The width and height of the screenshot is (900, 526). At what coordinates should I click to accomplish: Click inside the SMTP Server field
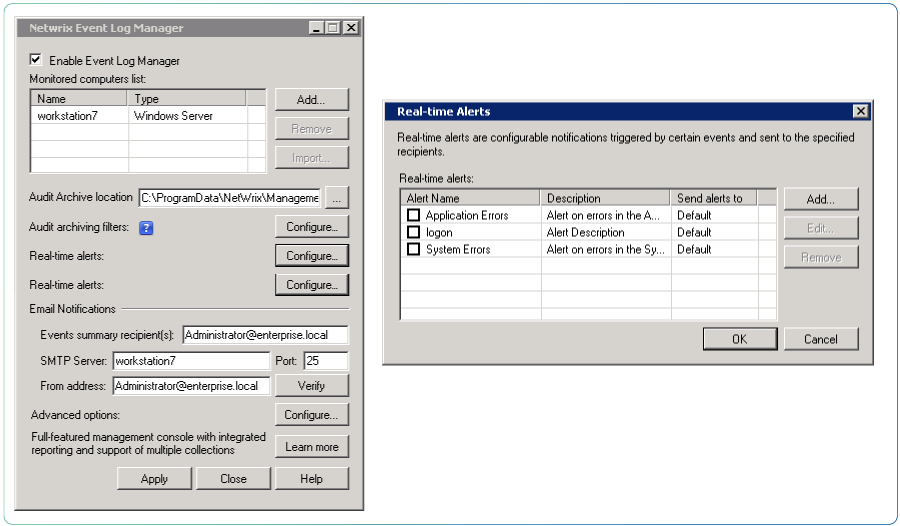pyautogui.click(x=190, y=361)
